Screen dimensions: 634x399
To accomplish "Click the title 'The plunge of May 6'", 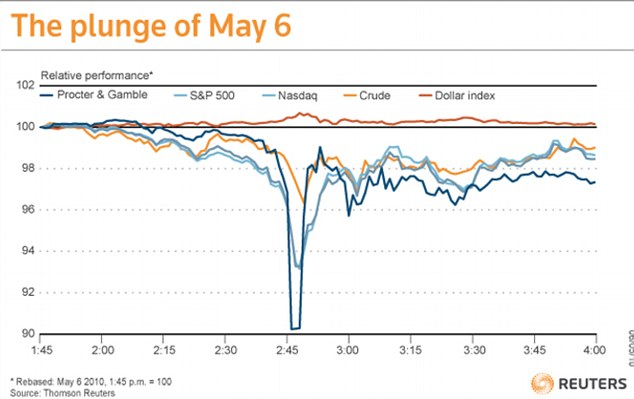I will [151, 25].
